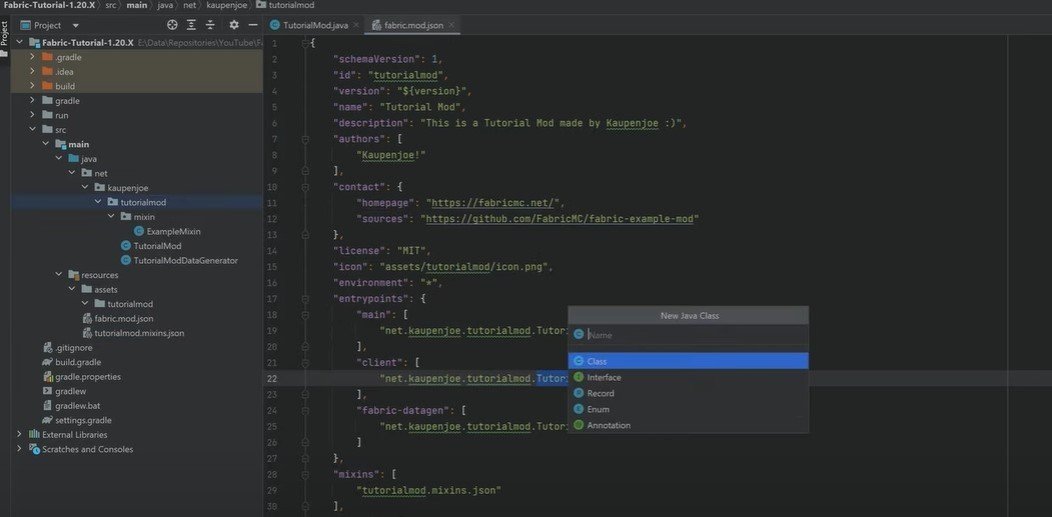The image size is (1052, 517).
Task: Expand the run folder
Action: pos(32,115)
